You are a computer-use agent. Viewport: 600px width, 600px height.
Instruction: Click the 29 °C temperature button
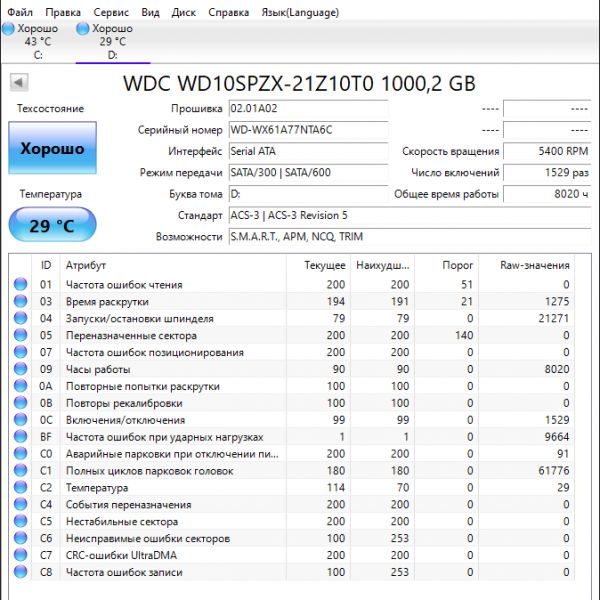[x=52, y=225]
